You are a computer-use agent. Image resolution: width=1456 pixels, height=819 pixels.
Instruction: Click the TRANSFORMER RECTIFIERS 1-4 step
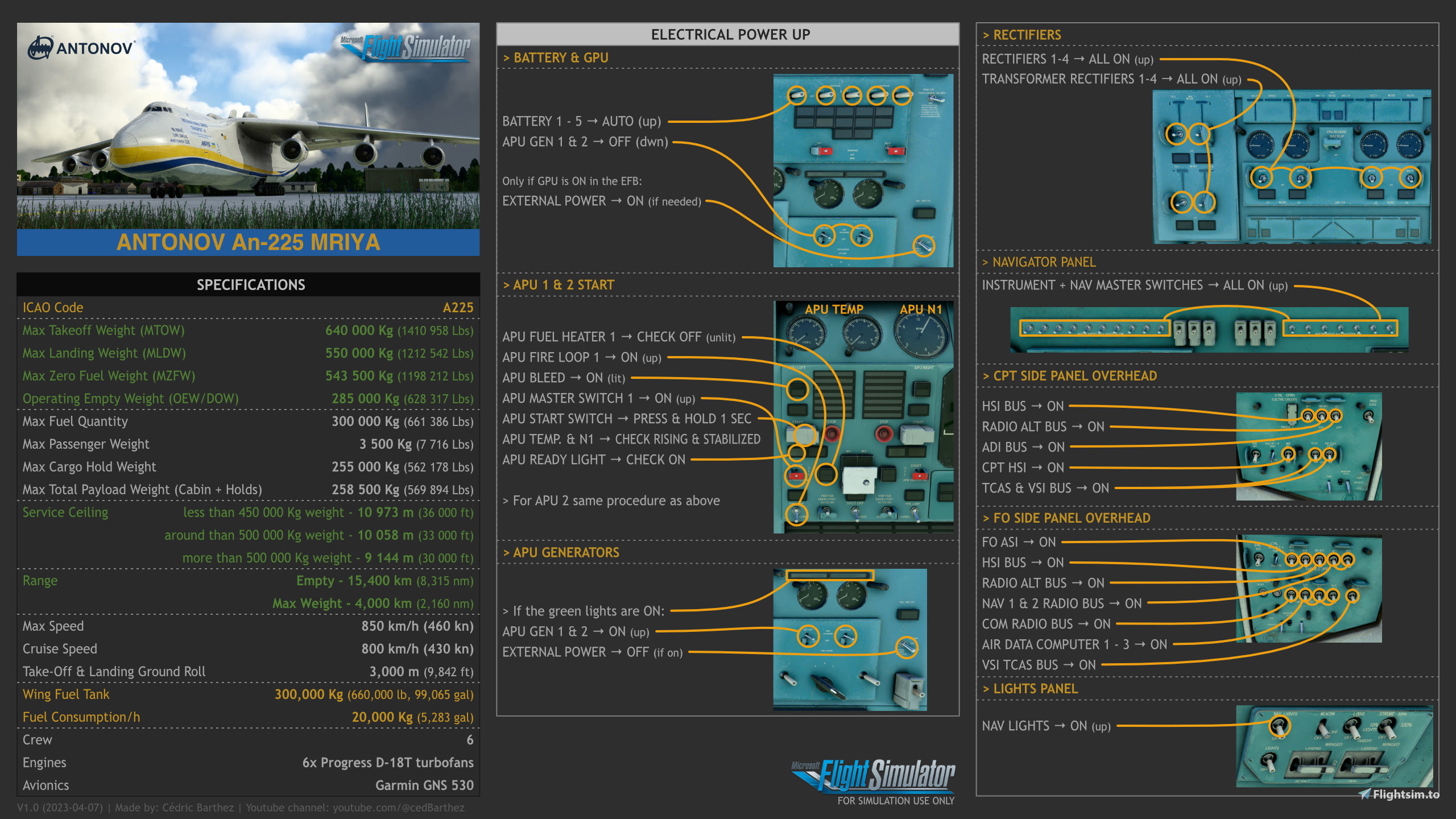[1112, 79]
